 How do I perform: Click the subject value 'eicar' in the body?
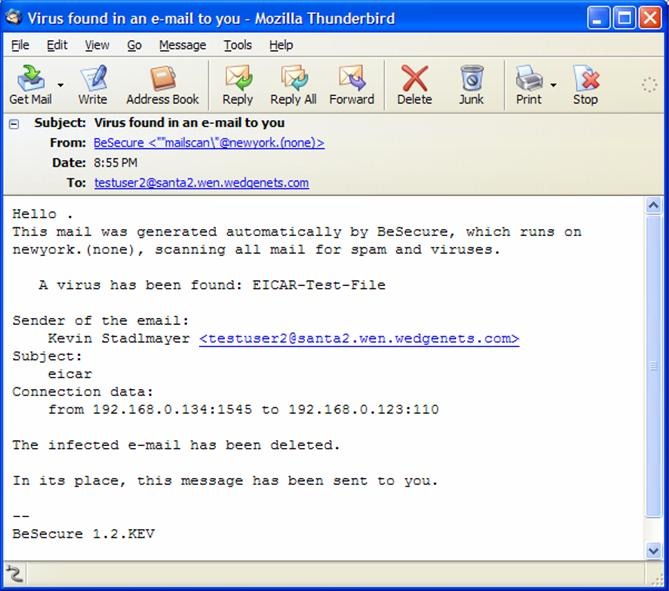click(70, 374)
